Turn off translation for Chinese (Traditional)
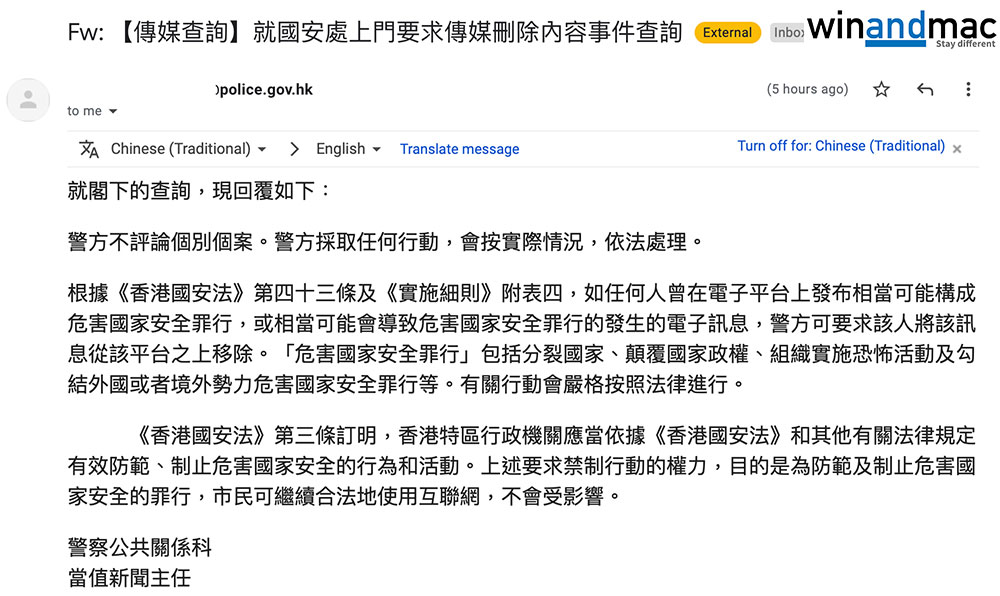 point(840,146)
